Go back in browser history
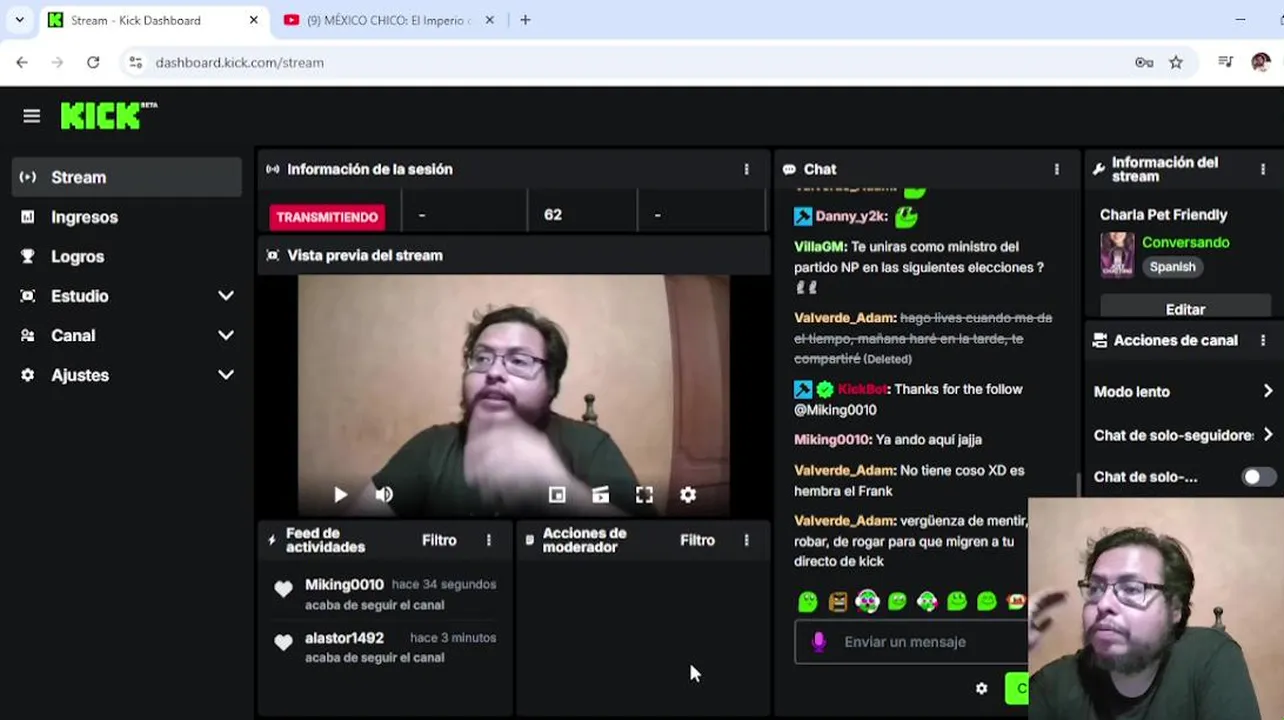The height and width of the screenshot is (720, 1284). click(x=22, y=62)
